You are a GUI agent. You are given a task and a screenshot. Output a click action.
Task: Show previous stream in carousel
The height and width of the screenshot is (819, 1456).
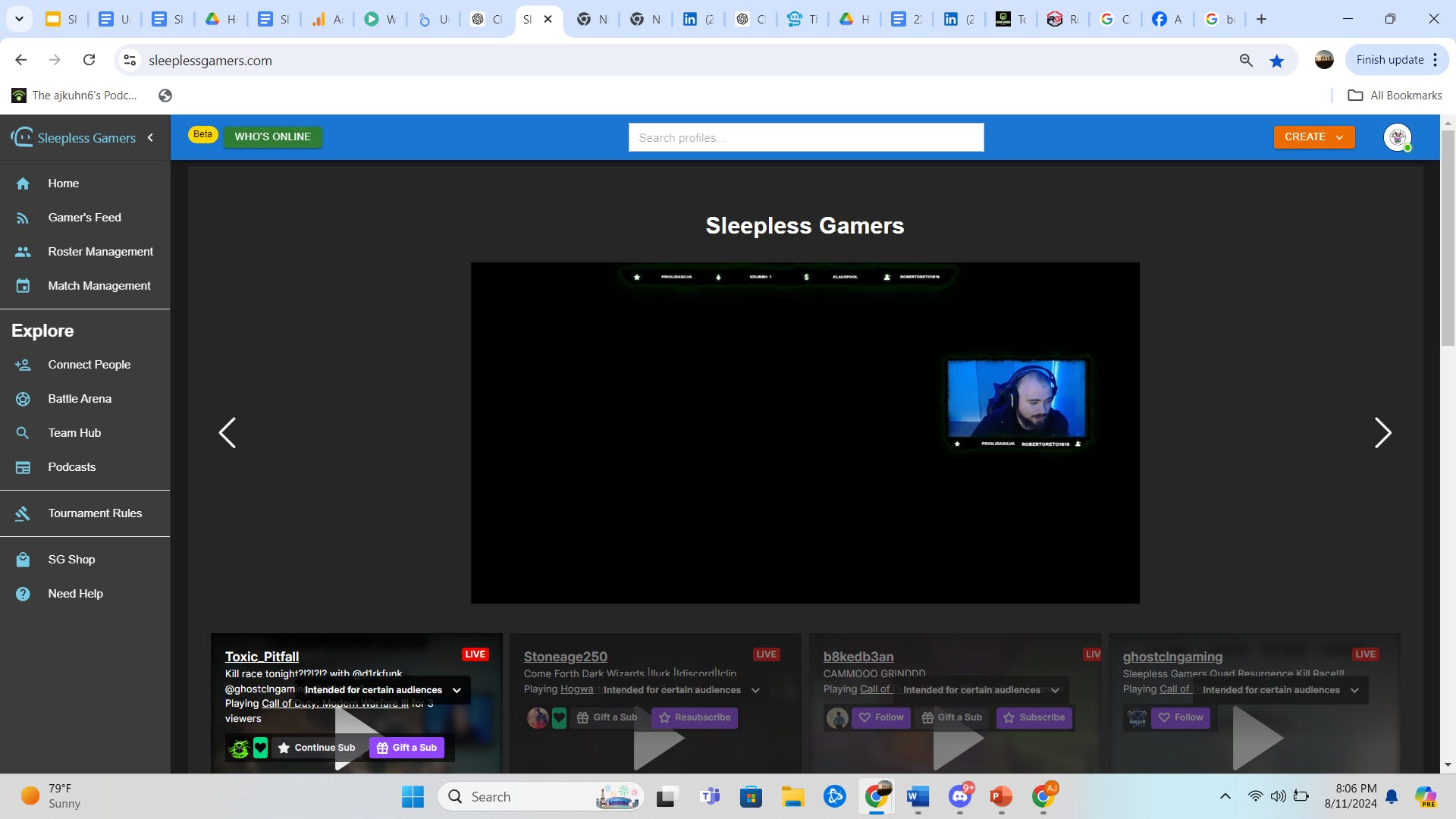coord(227,433)
